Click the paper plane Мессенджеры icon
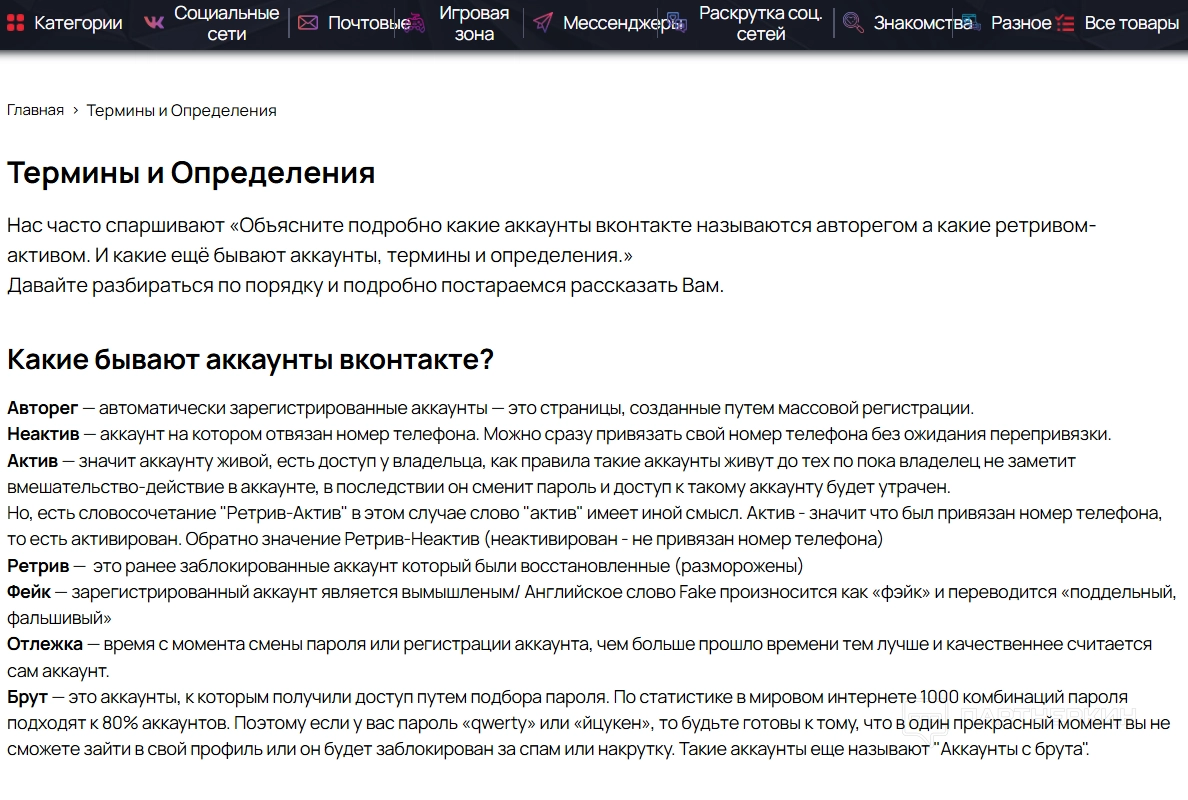The width and height of the screenshot is (1188, 800). click(x=542, y=23)
